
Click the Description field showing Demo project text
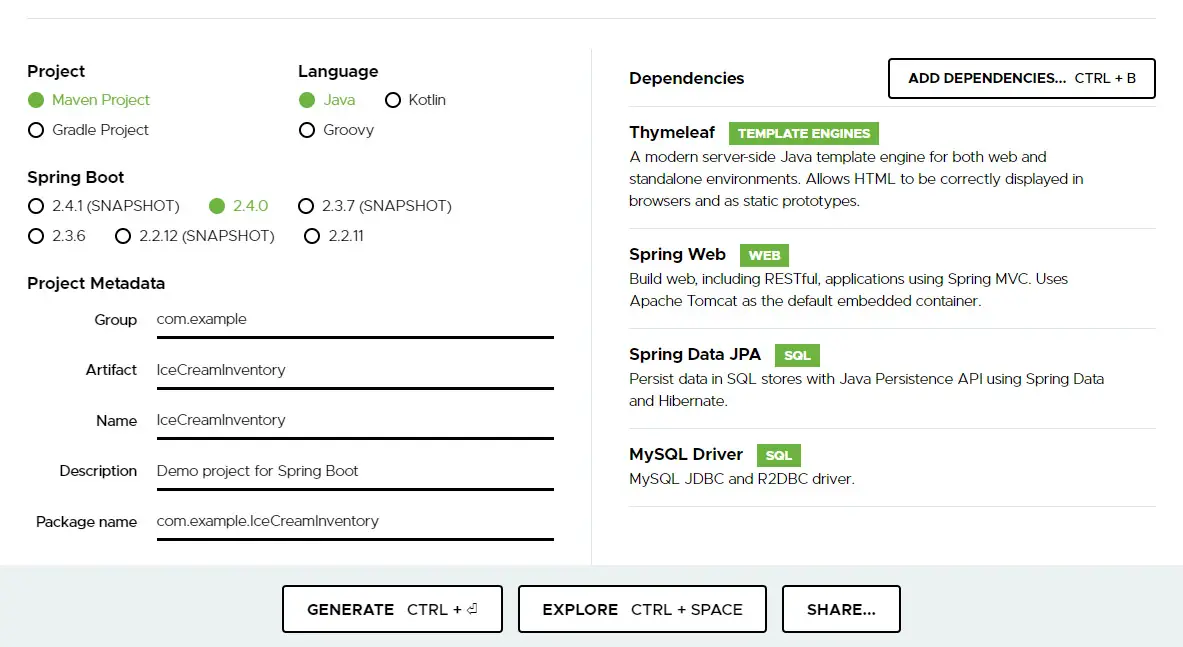[x=355, y=470]
